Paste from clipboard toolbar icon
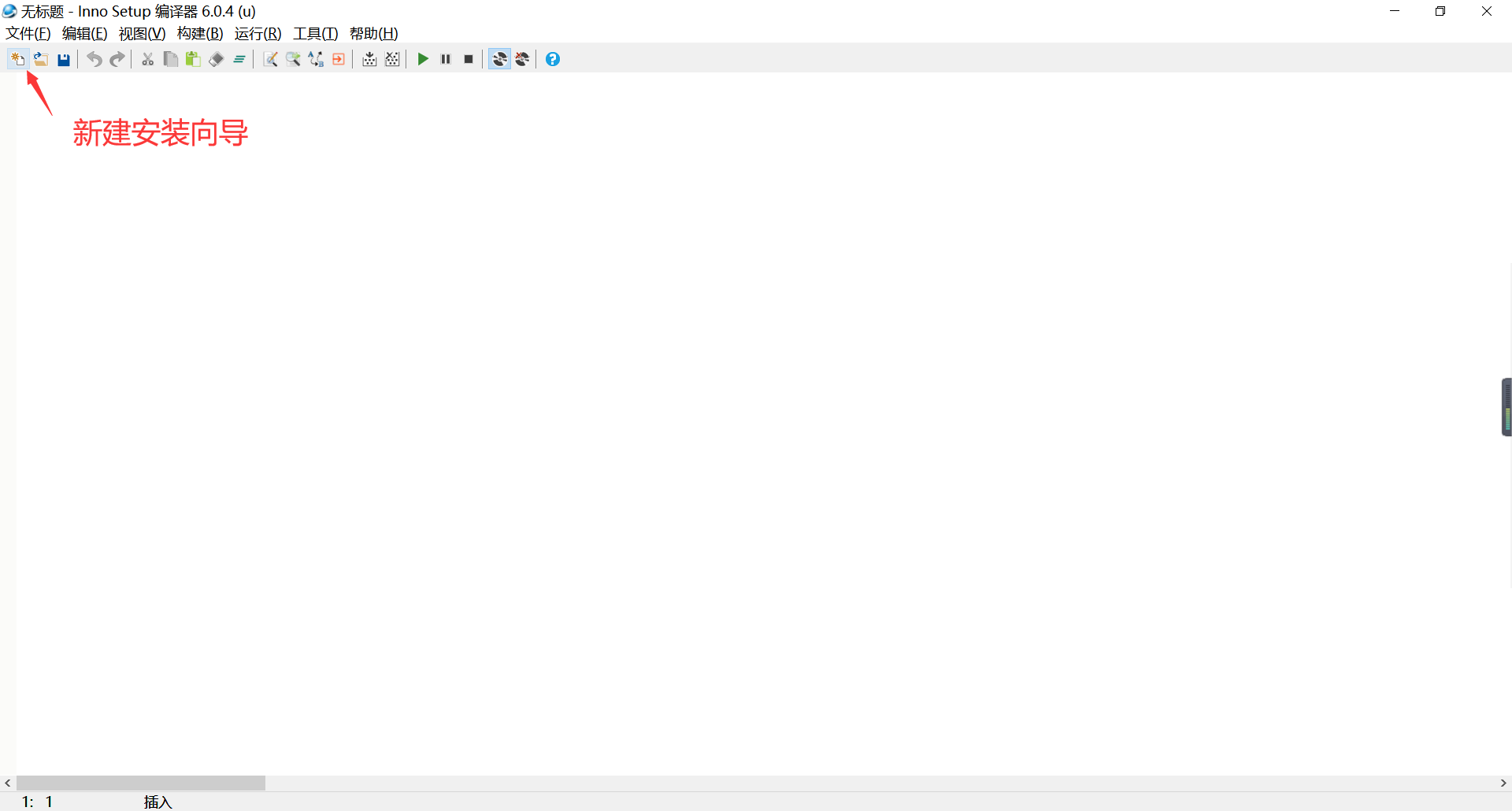1512x811 pixels. tap(193, 59)
